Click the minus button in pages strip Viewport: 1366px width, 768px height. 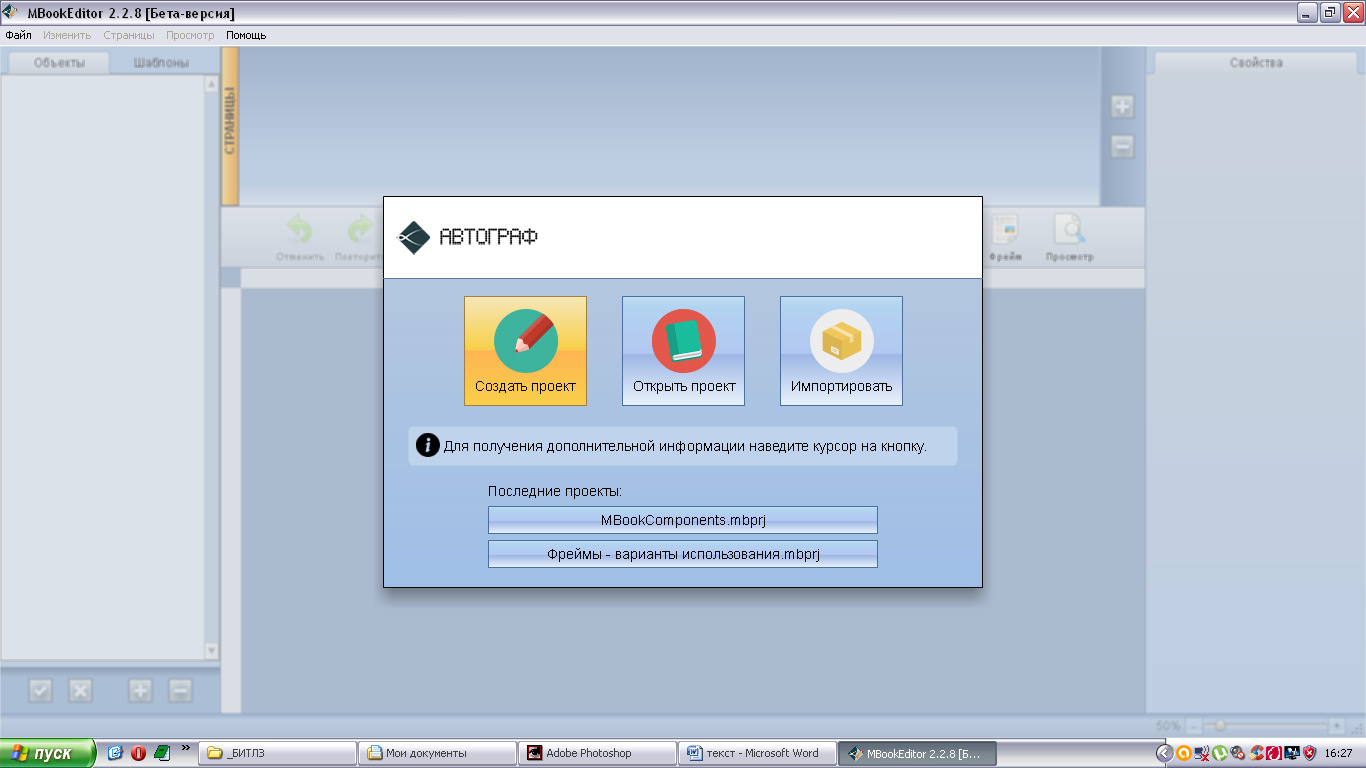1122,146
